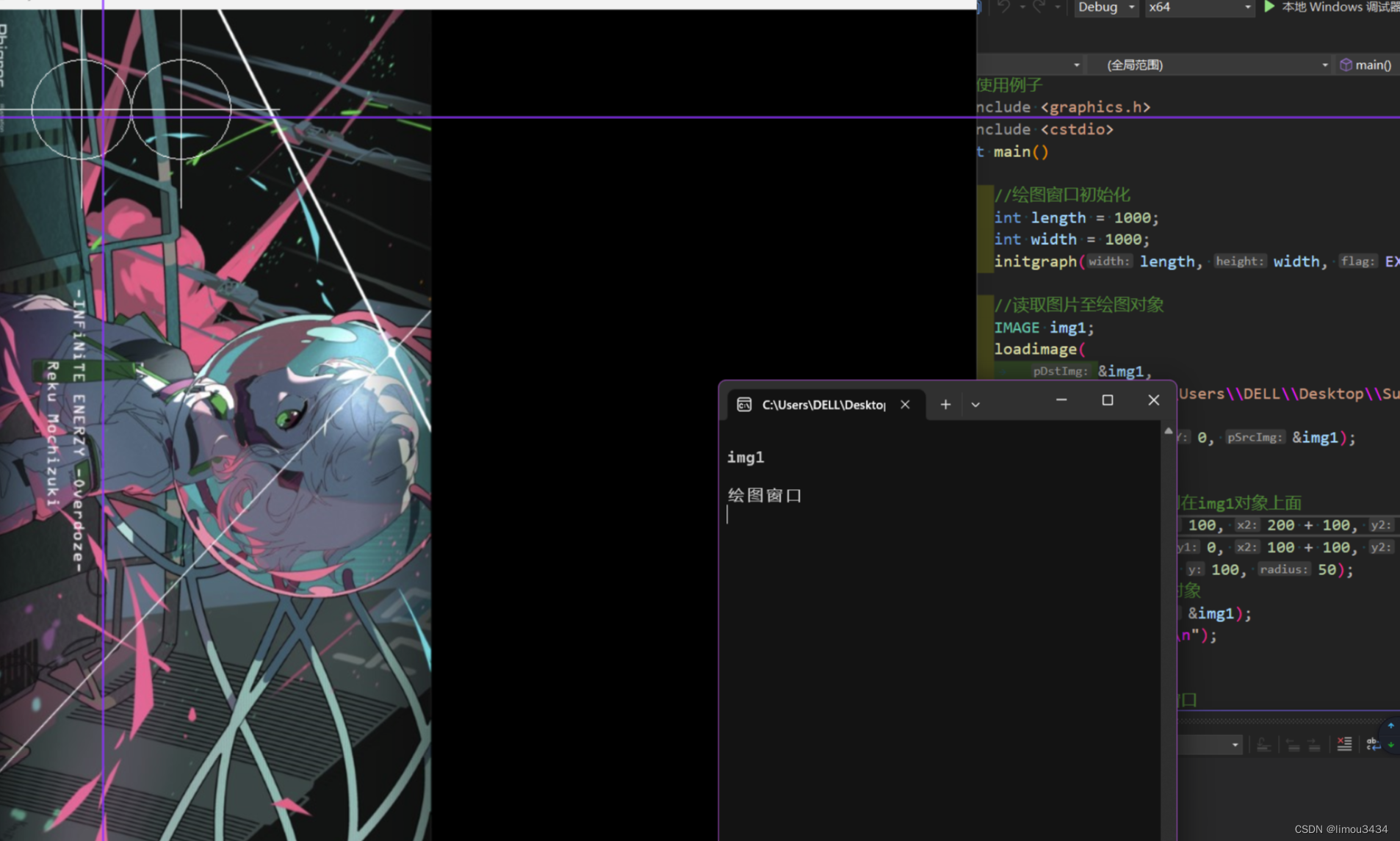The width and height of the screenshot is (1400, 841).
Task: Click the terminal console icon in tab
Action: pyautogui.click(x=744, y=405)
